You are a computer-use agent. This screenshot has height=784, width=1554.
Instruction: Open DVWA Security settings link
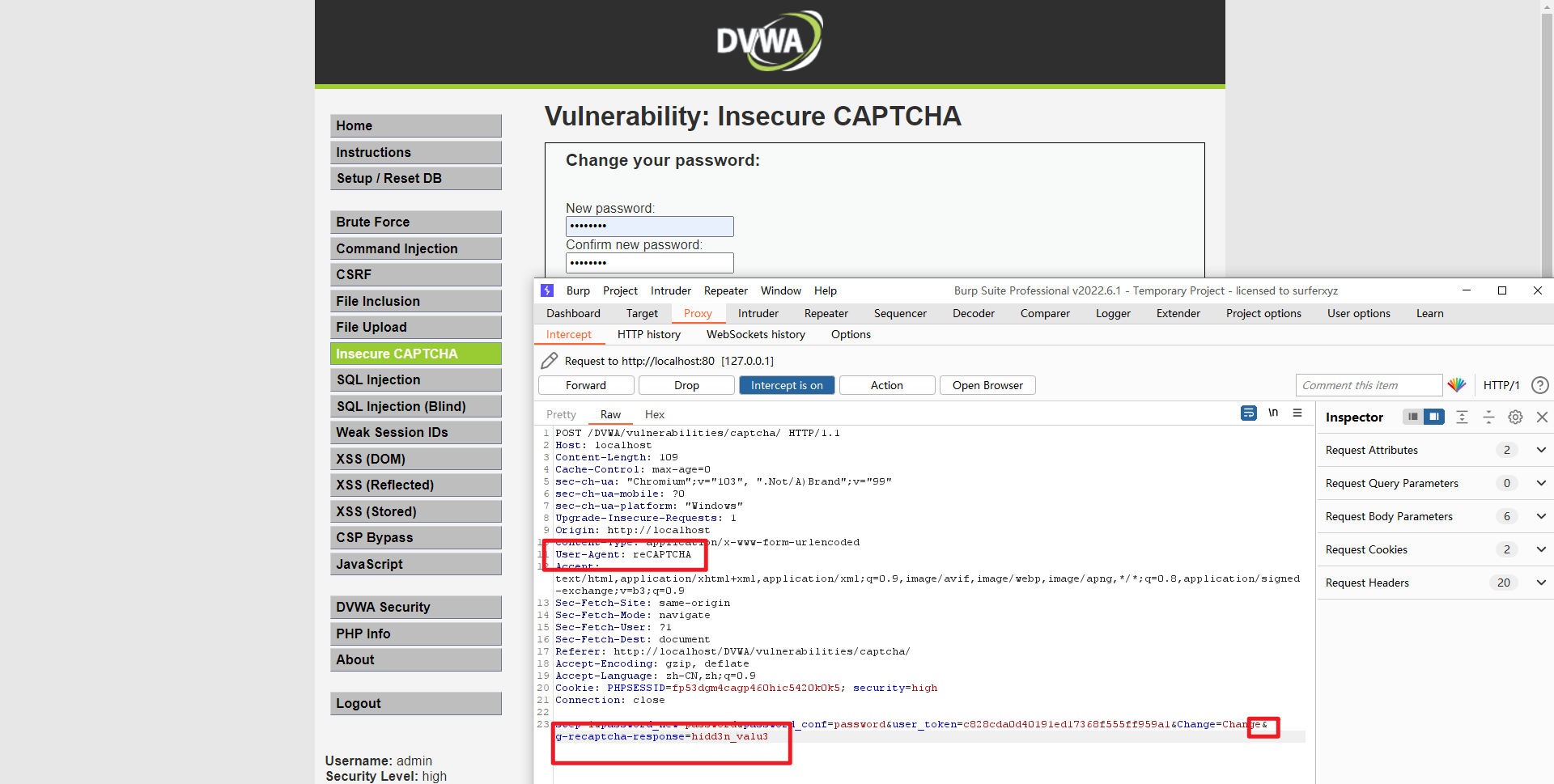click(x=416, y=607)
